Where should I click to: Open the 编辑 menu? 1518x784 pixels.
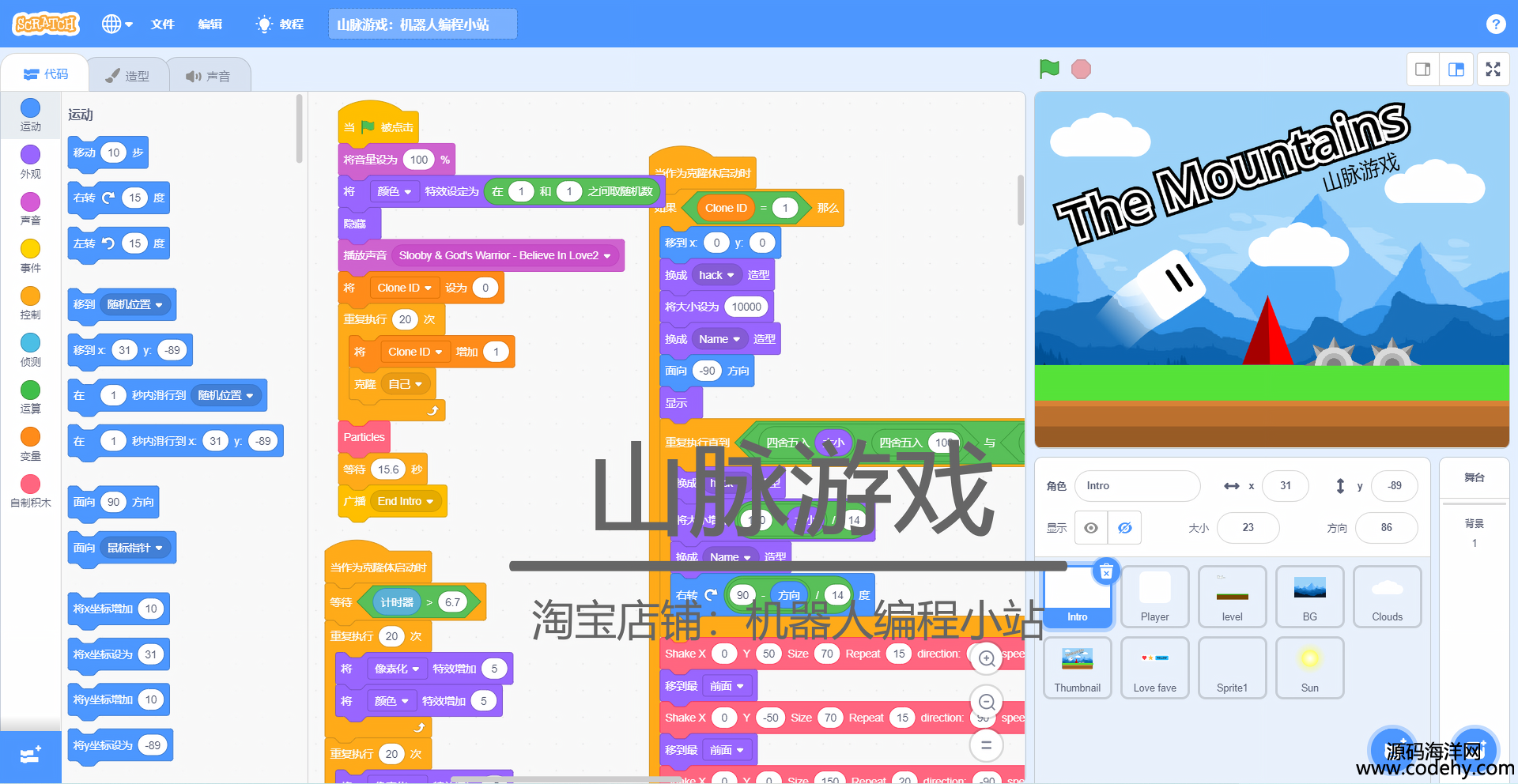point(210,24)
